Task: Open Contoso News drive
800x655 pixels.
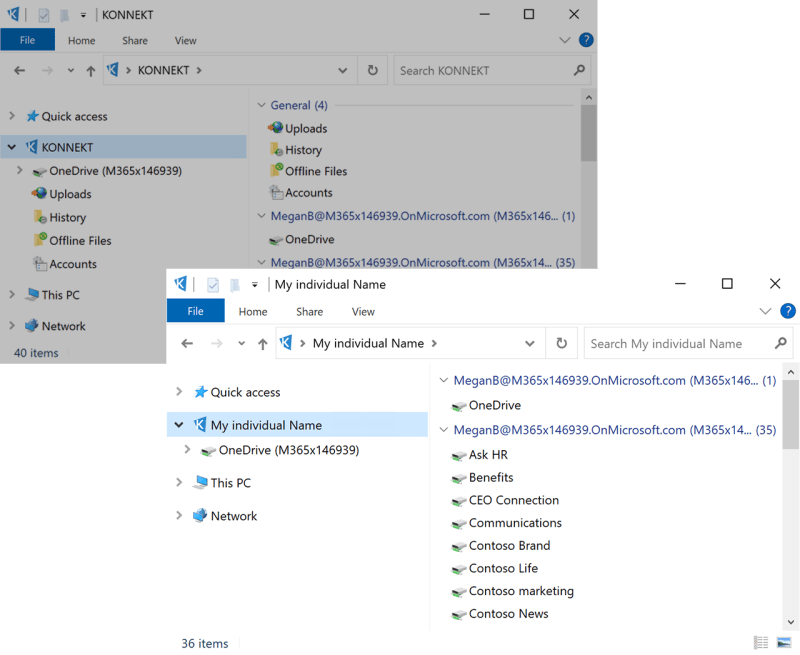Action: tap(500, 614)
